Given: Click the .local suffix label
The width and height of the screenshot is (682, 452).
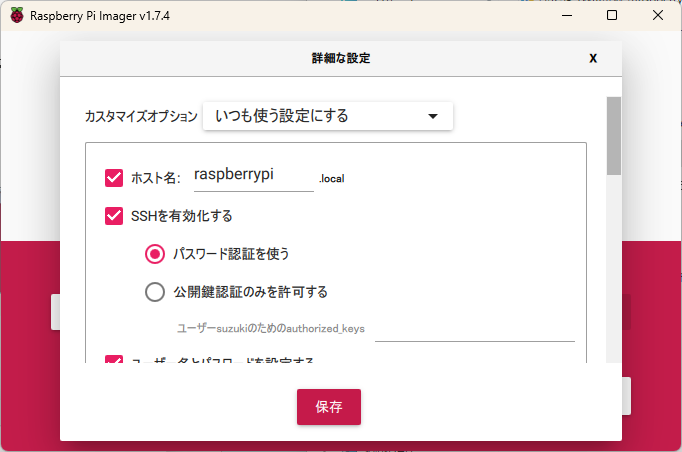Looking at the screenshot, I should [332, 179].
